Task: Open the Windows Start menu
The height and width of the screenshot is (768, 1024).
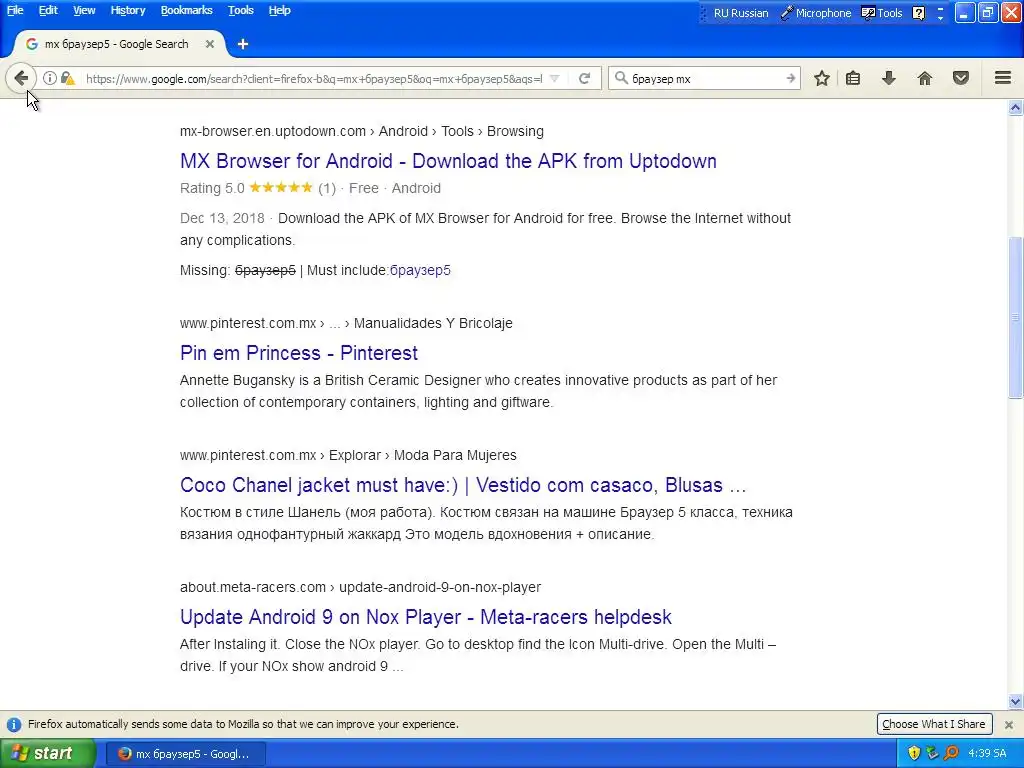Action: [x=47, y=753]
